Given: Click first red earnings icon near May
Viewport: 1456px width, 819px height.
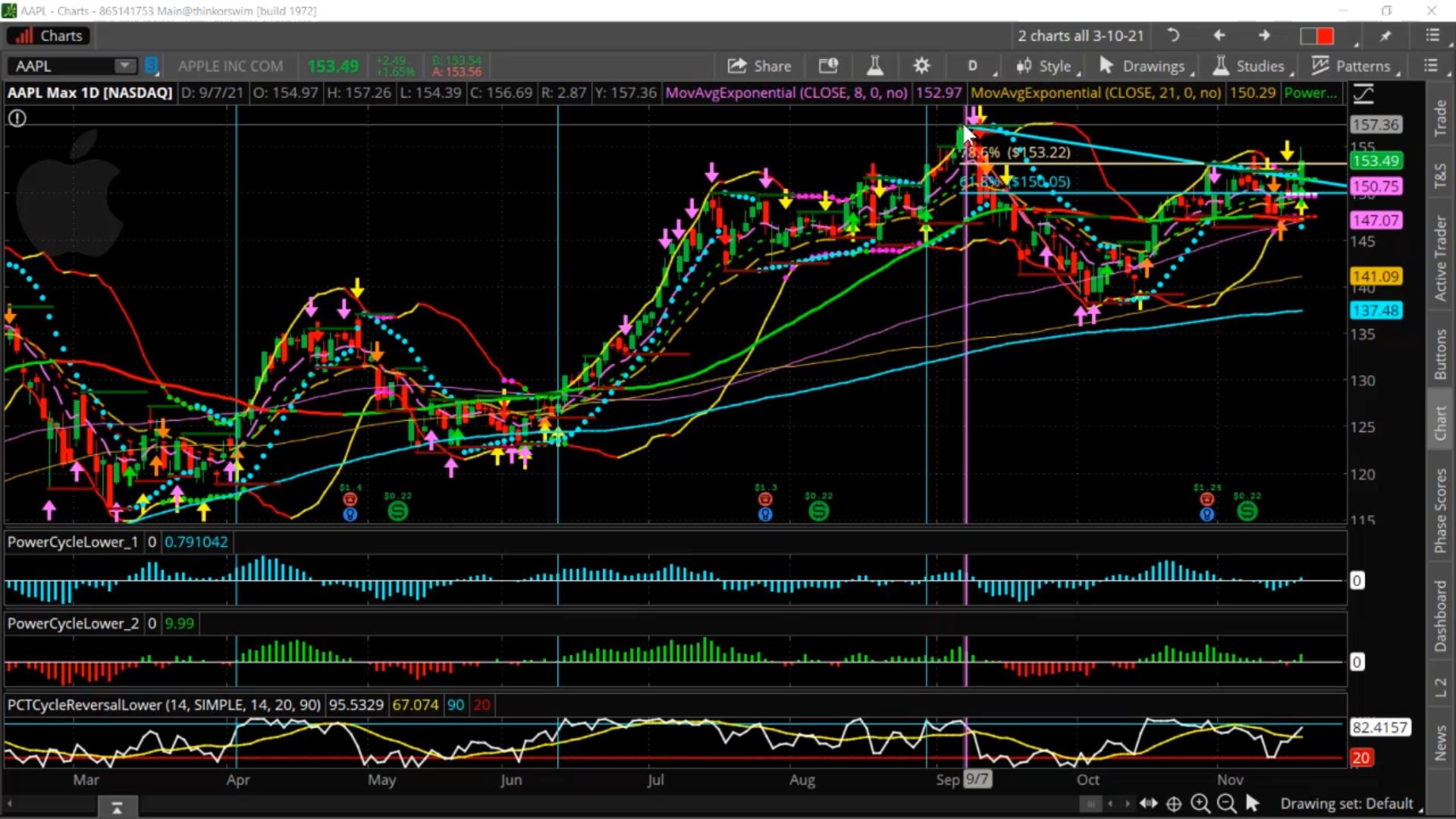Looking at the screenshot, I should coord(350,499).
